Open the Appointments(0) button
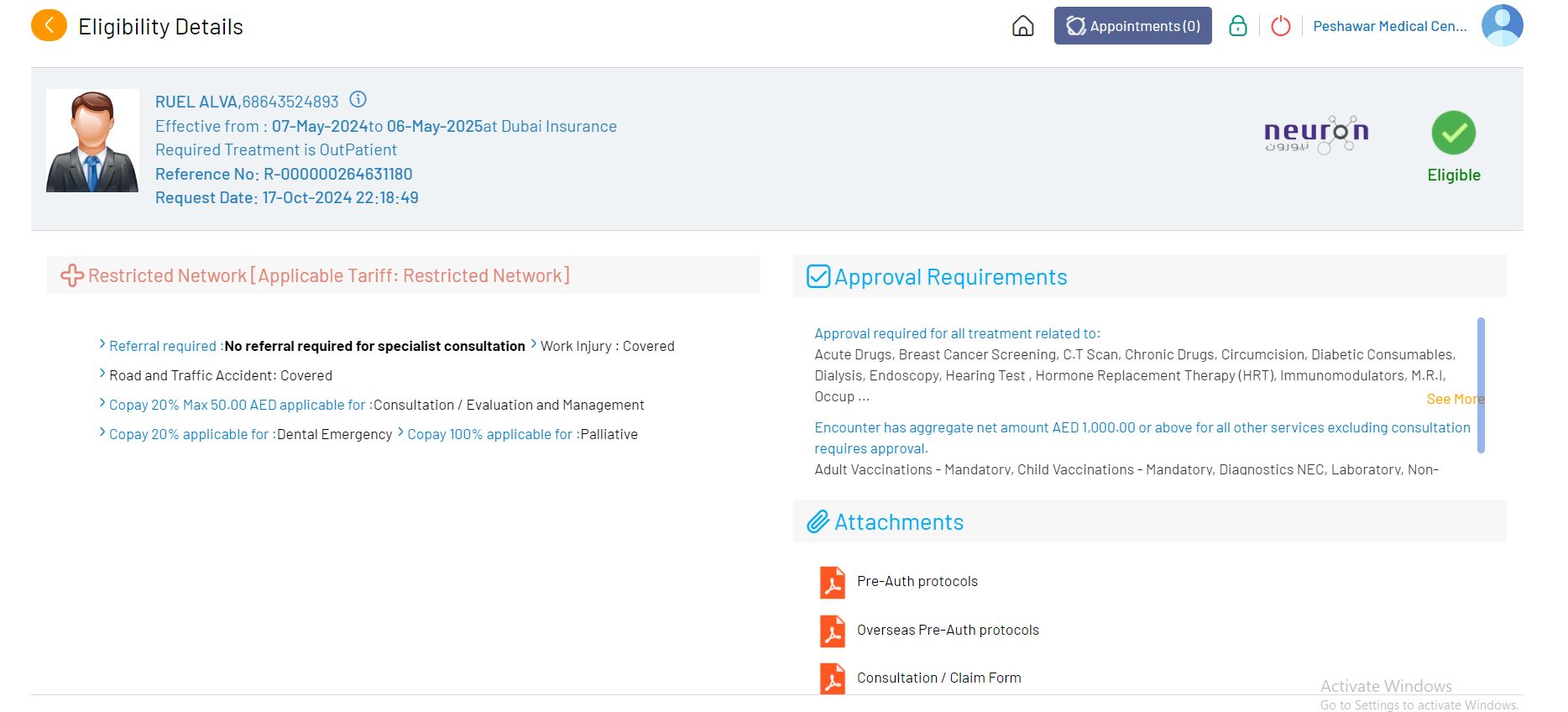The height and width of the screenshot is (712, 1568). pos(1132,26)
